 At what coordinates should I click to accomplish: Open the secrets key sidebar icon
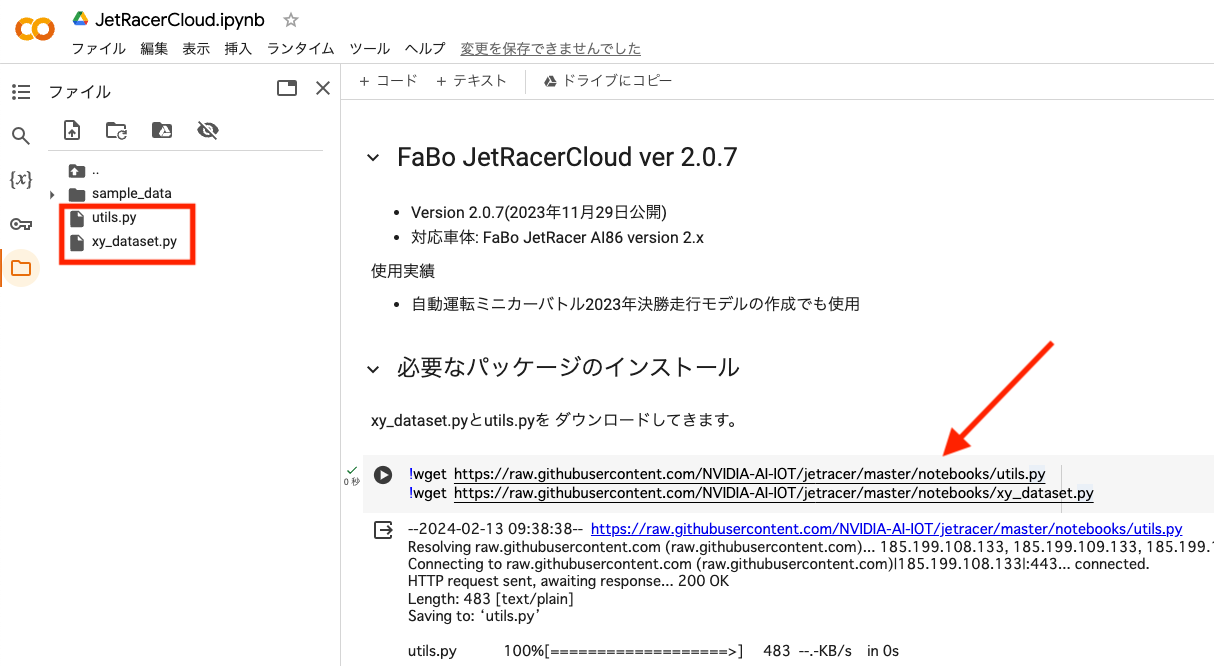[21, 224]
